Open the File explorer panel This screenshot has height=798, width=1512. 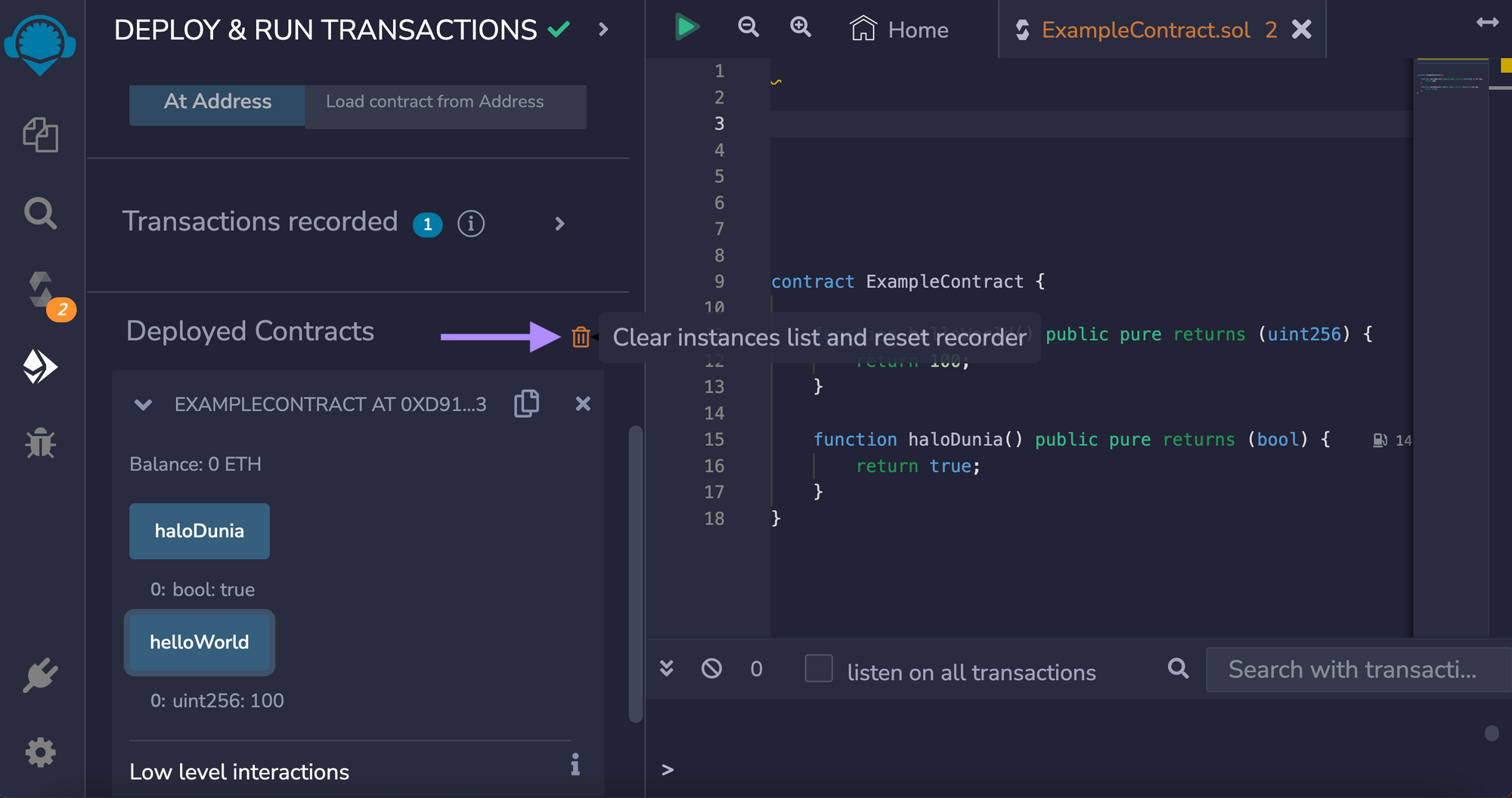click(42, 136)
